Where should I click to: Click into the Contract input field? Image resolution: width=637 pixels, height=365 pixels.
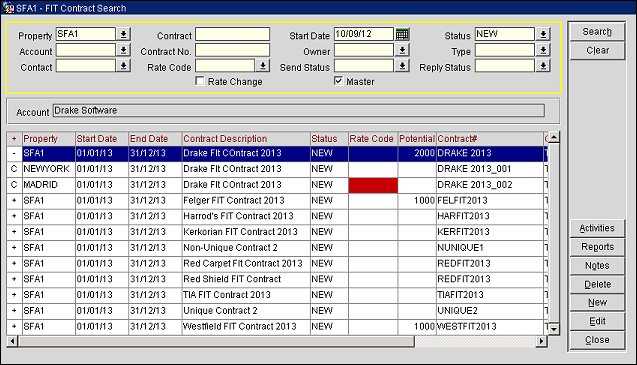(232, 34)
